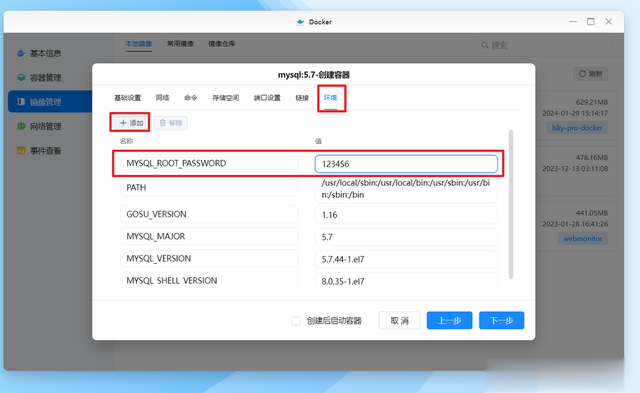Close the Docker window
The height and width of the screenshot is (393, 640).
click(609, 21)
